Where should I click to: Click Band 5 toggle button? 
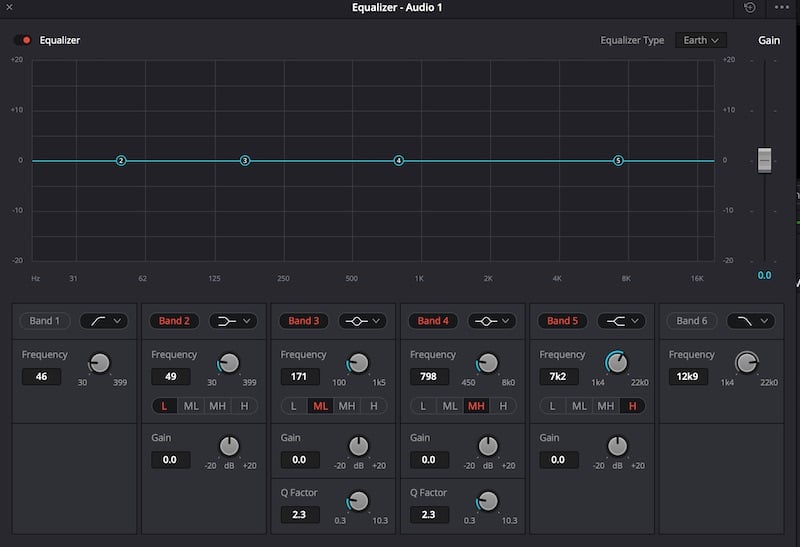tap(562, 321)
